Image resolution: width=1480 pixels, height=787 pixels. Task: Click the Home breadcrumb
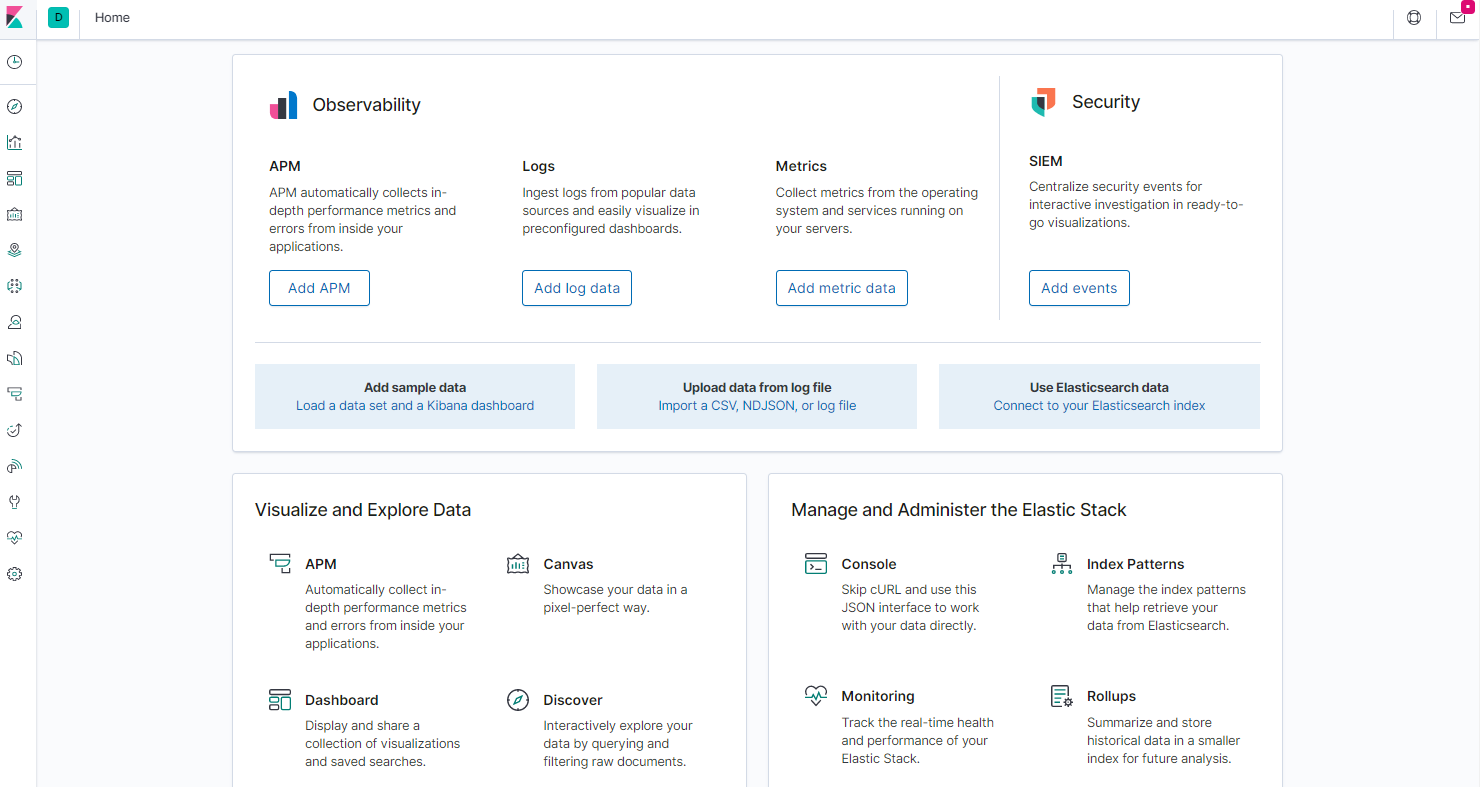[112, 18]
